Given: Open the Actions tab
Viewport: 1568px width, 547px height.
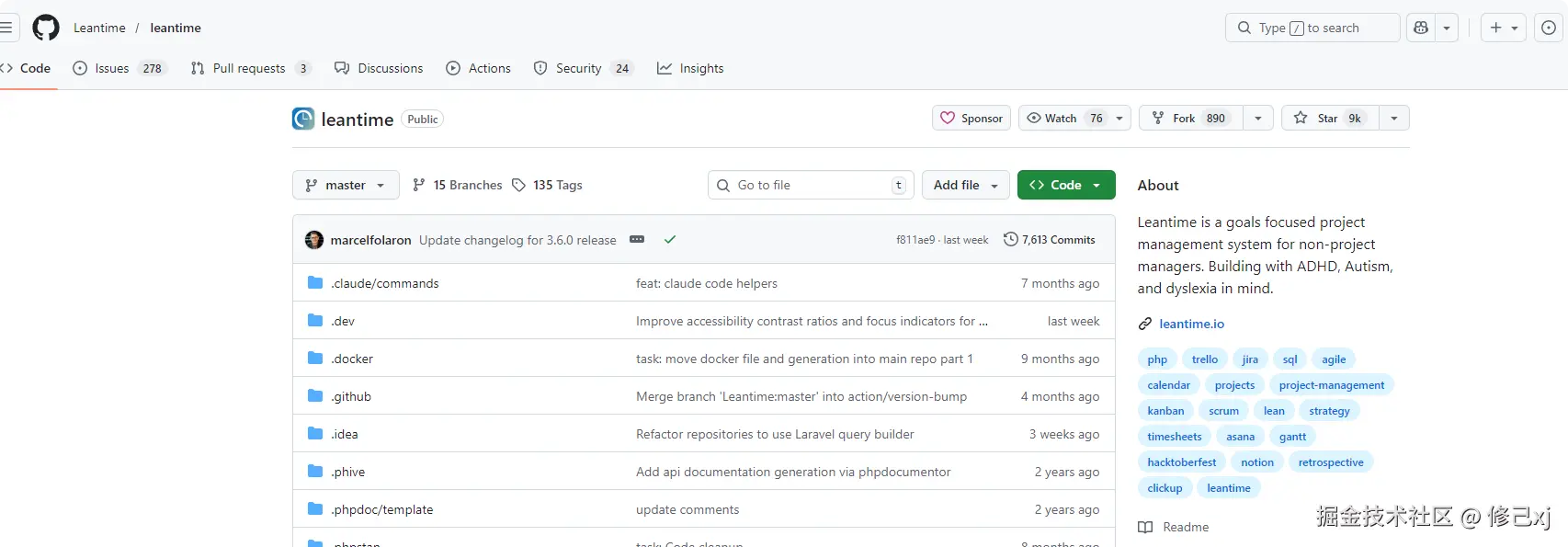Looking at the screenshot, I should 478,68.
